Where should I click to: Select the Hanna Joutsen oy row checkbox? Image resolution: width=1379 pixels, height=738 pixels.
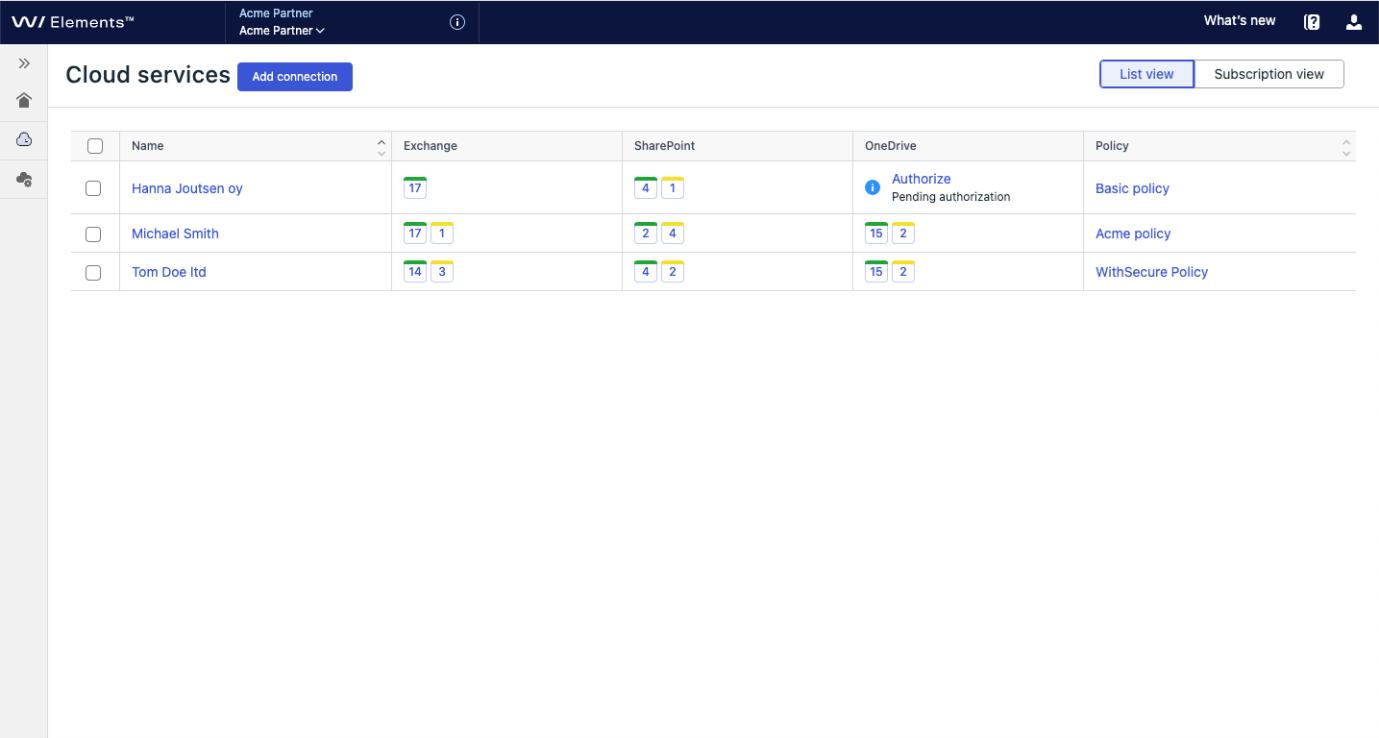tap(93, 188)
